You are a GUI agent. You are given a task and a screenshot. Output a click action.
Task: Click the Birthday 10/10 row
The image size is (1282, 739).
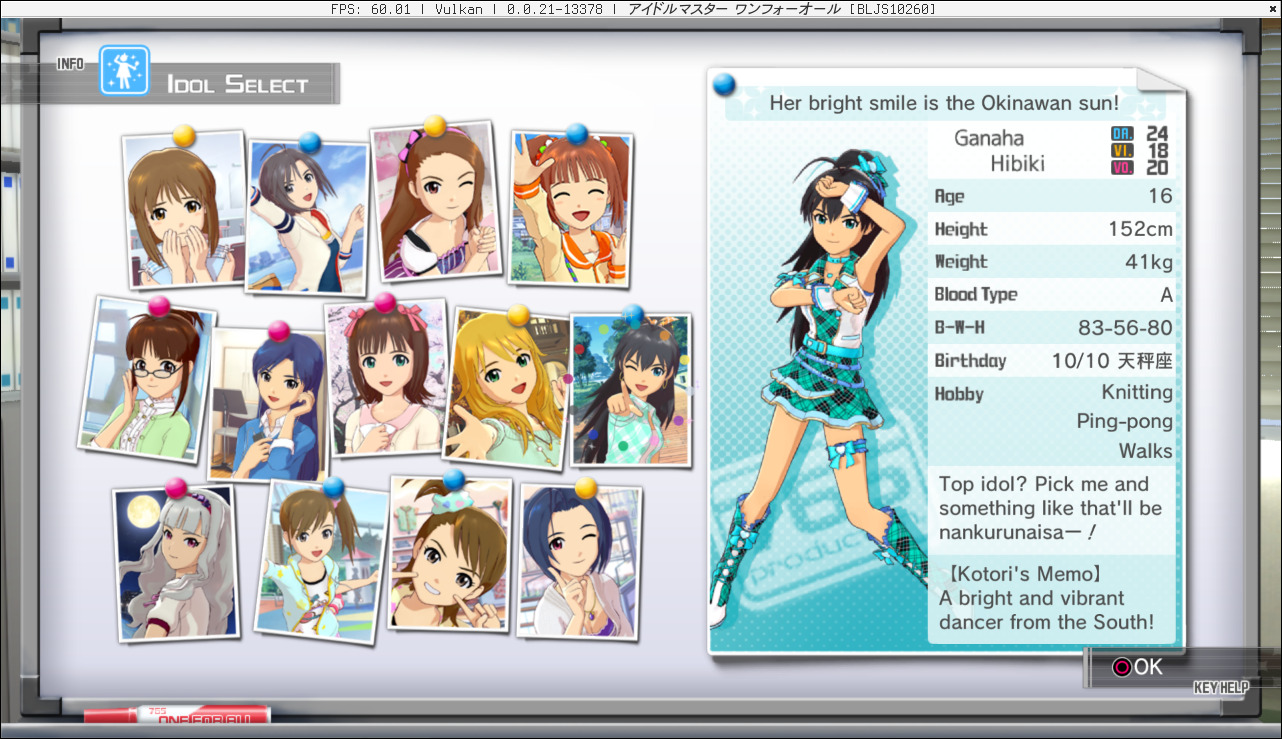click(1052, 360)
